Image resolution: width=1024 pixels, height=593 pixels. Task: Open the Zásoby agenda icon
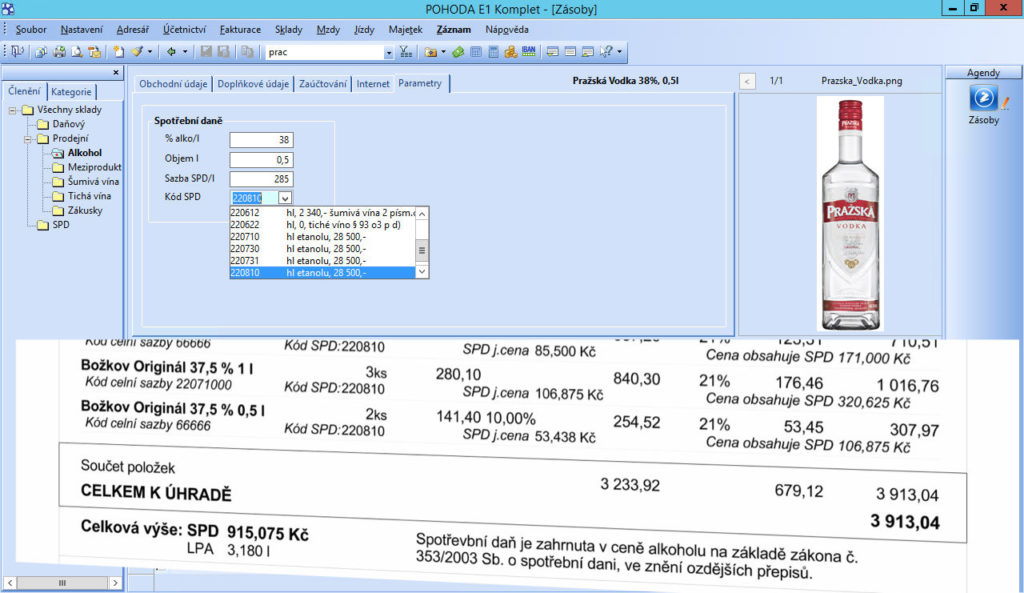(x=983, y=99)
